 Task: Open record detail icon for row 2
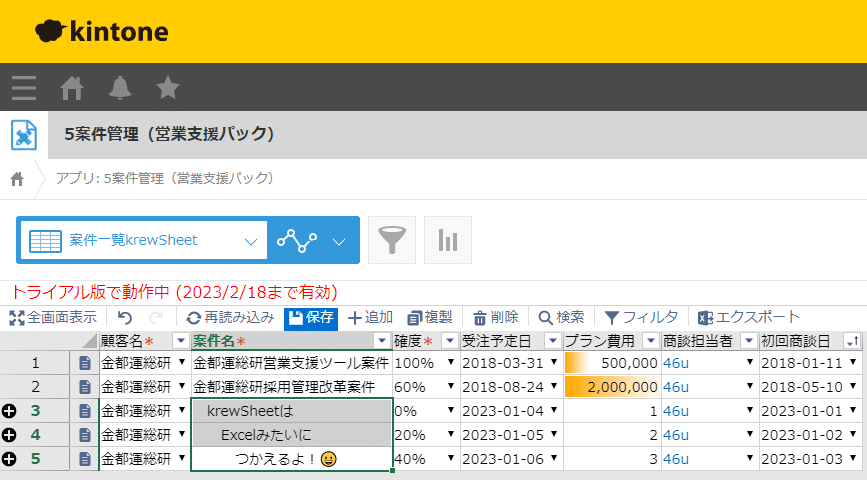85,387
